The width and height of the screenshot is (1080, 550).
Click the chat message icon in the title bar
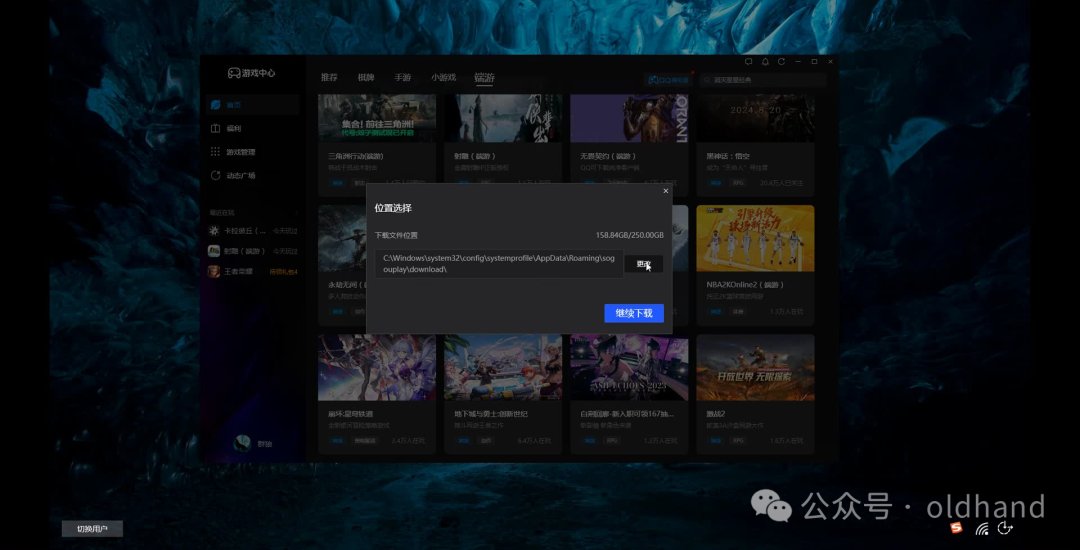pos(749,62)
